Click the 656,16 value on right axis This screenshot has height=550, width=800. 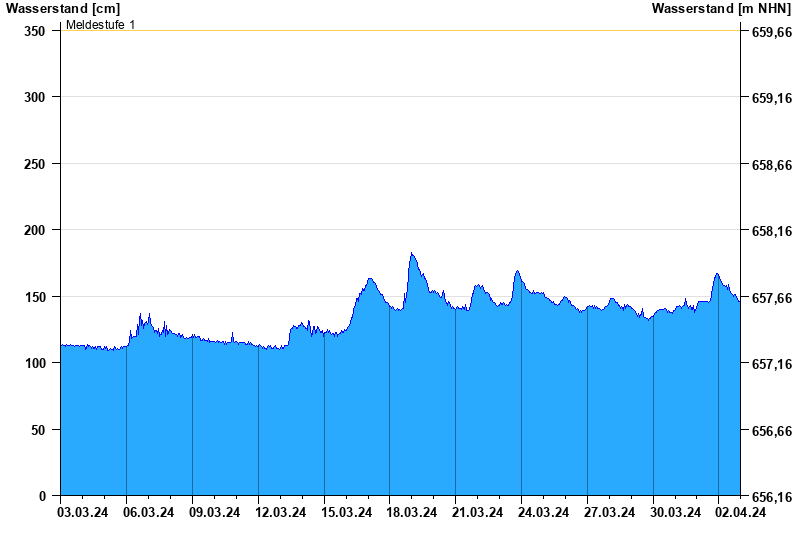pyautogui.click(x=771, y=496)
